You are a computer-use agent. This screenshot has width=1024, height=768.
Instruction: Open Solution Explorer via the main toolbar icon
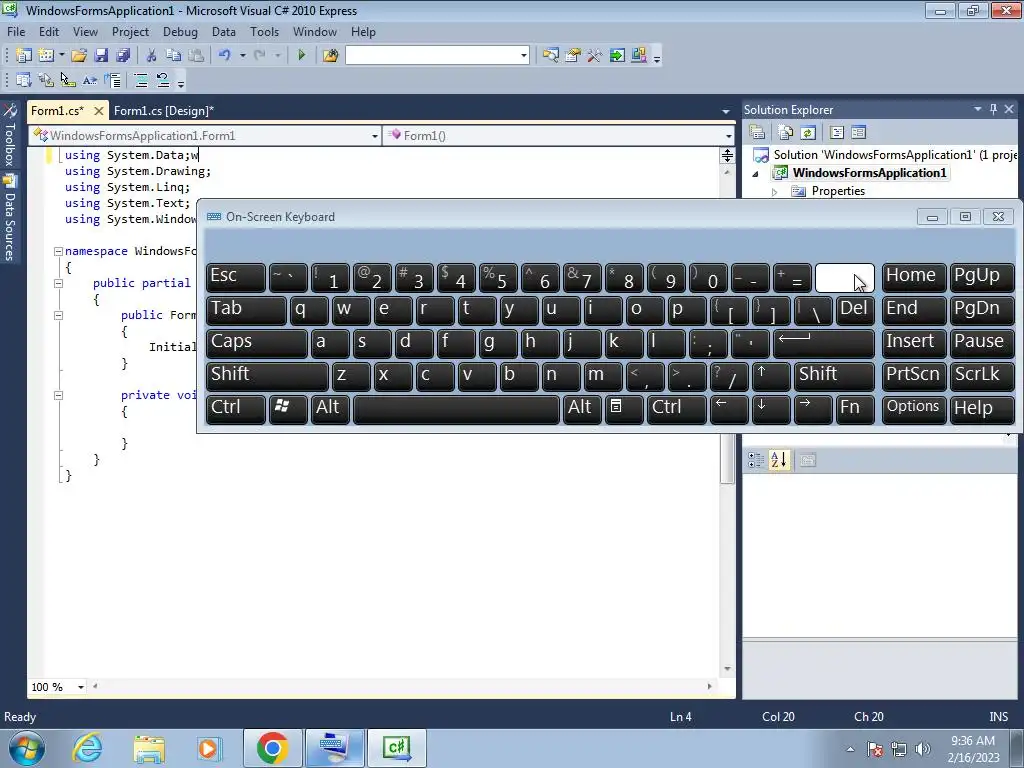551,56
